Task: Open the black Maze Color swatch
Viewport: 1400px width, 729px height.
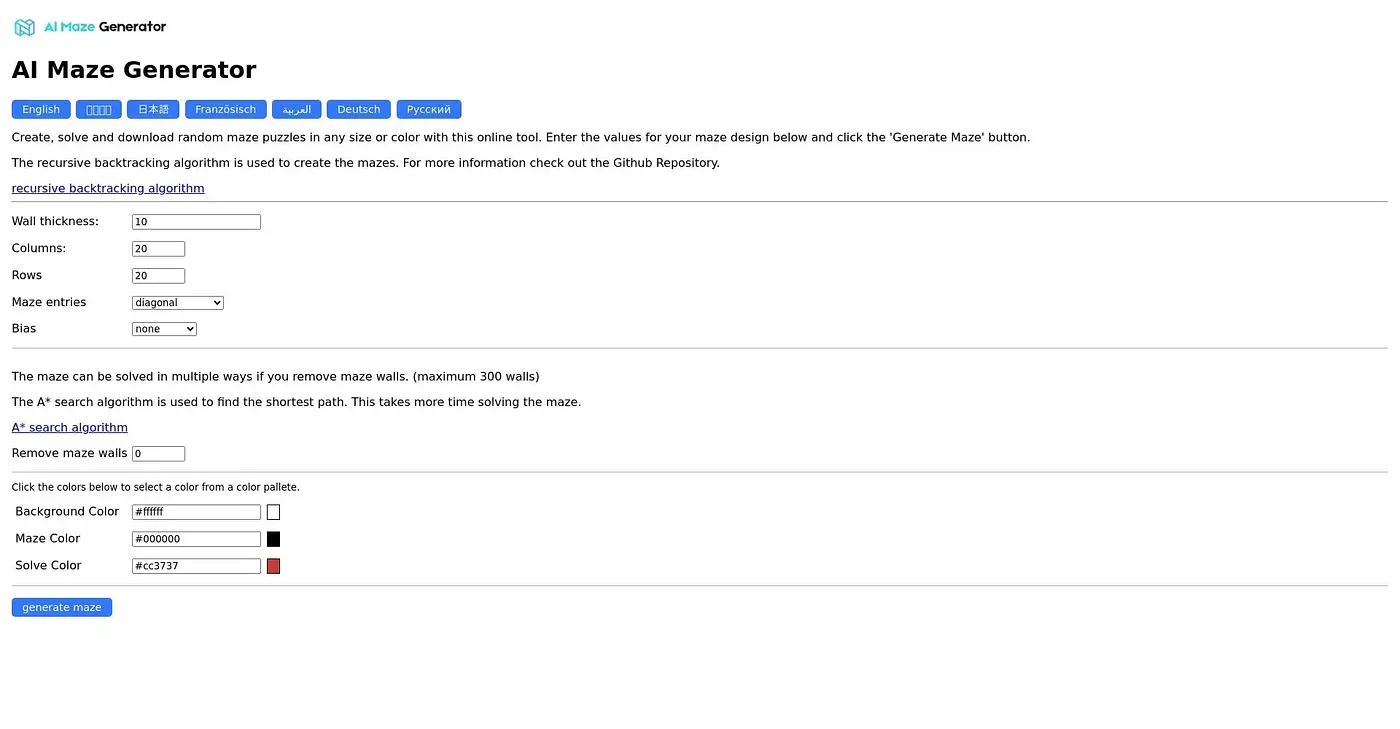Action: pyautogui.click(x=273, y=539)
